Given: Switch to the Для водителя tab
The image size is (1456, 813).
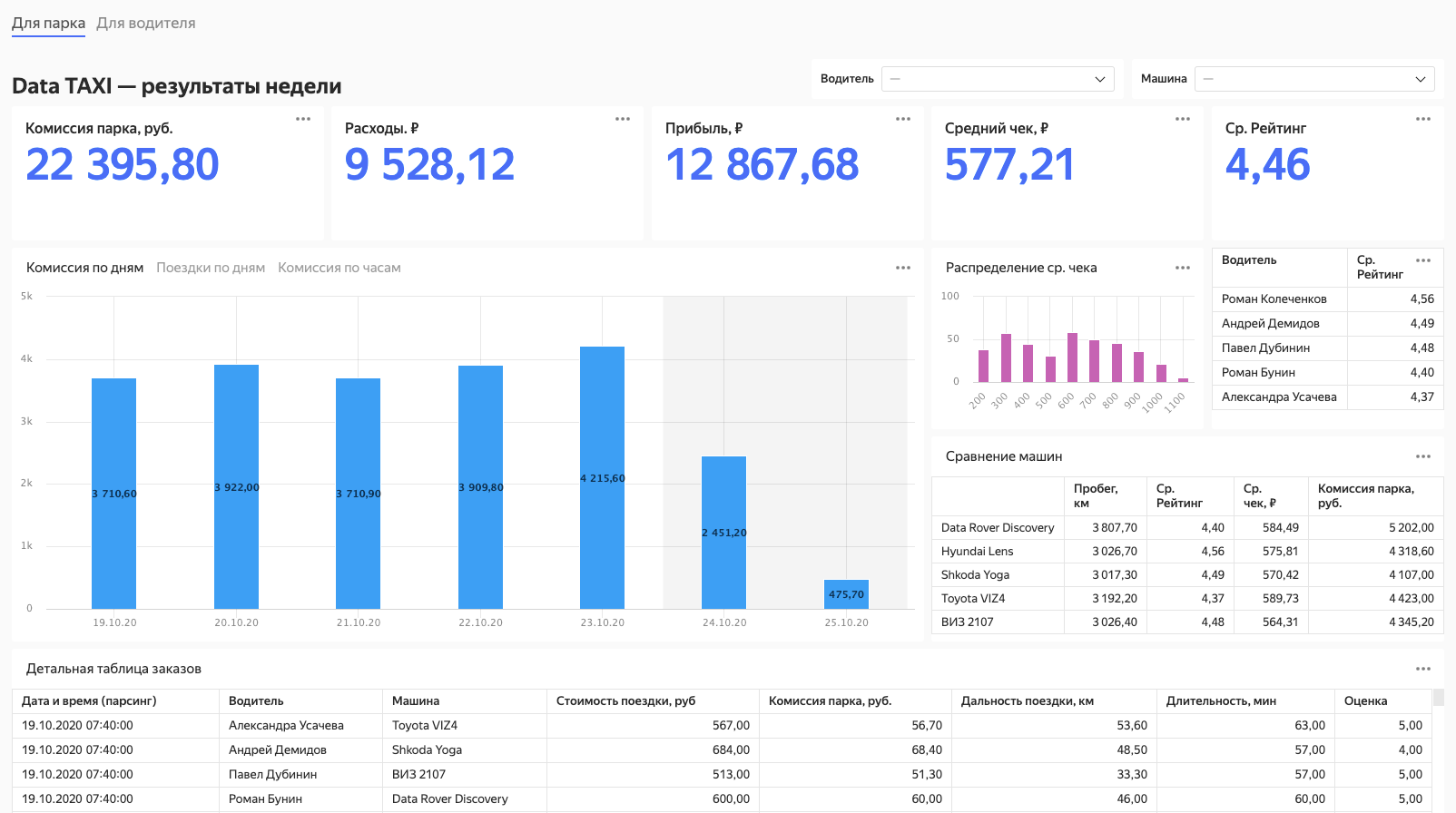Looking at the screenshot, I should [146, 24].
